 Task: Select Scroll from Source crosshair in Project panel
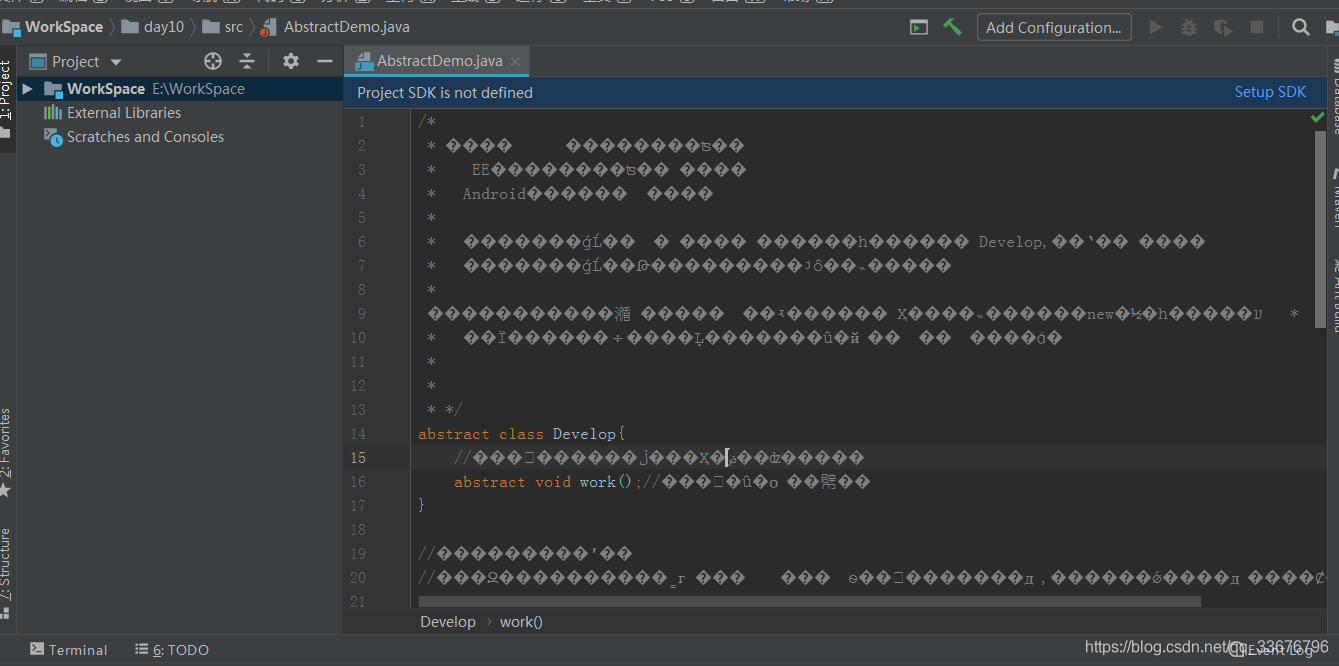tap(212, 61)
